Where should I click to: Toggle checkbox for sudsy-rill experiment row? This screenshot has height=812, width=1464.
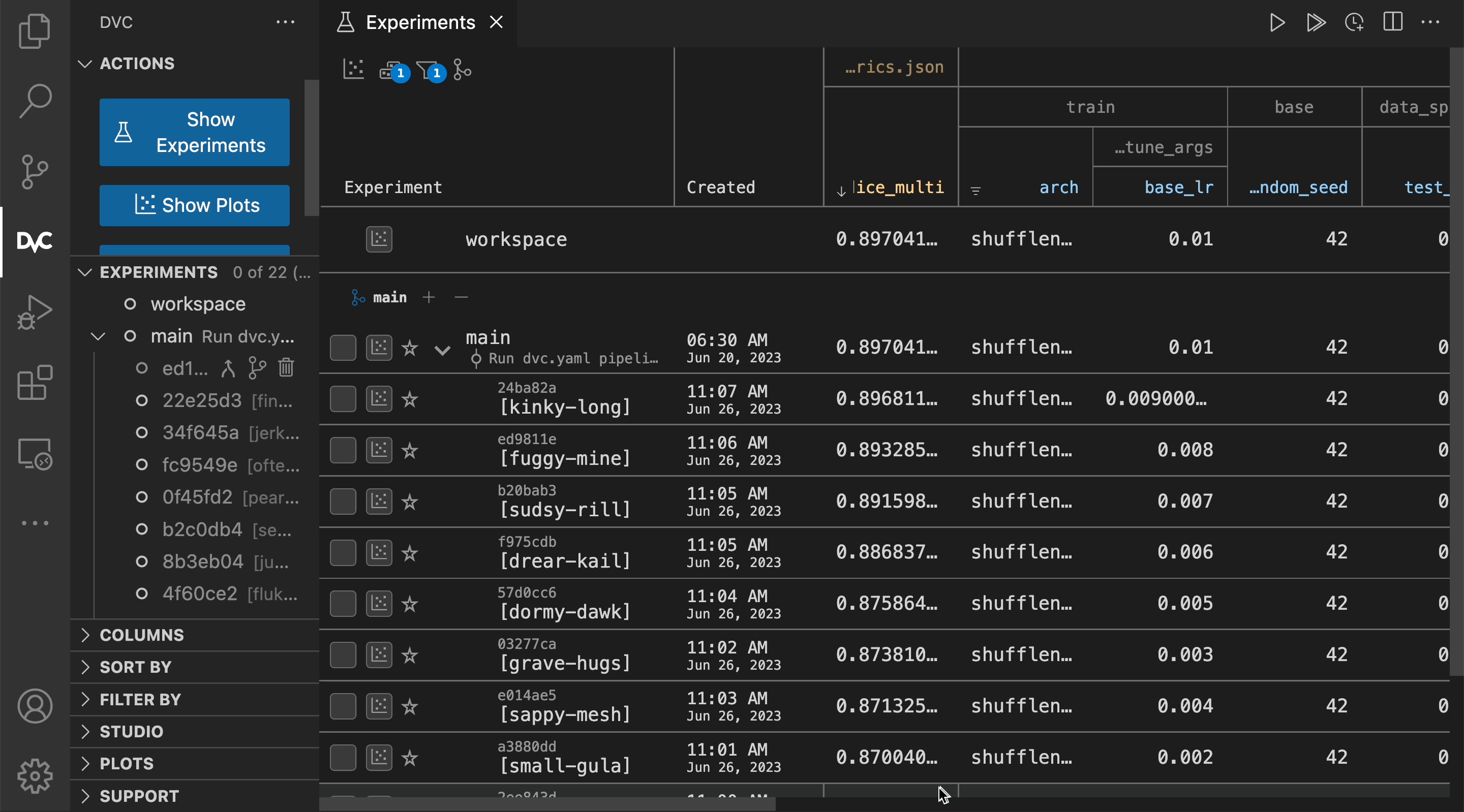[x=343, y=501]
